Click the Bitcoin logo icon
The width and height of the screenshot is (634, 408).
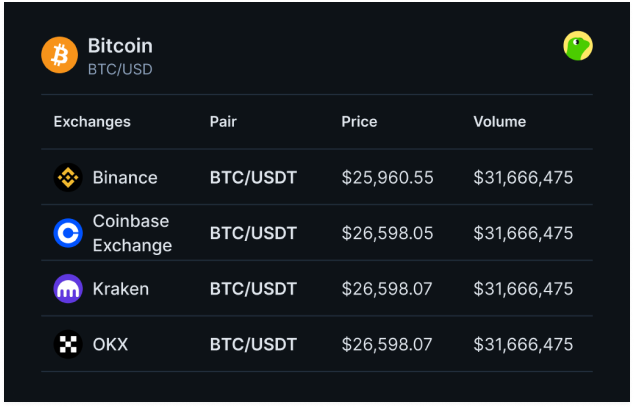[59, 55]
